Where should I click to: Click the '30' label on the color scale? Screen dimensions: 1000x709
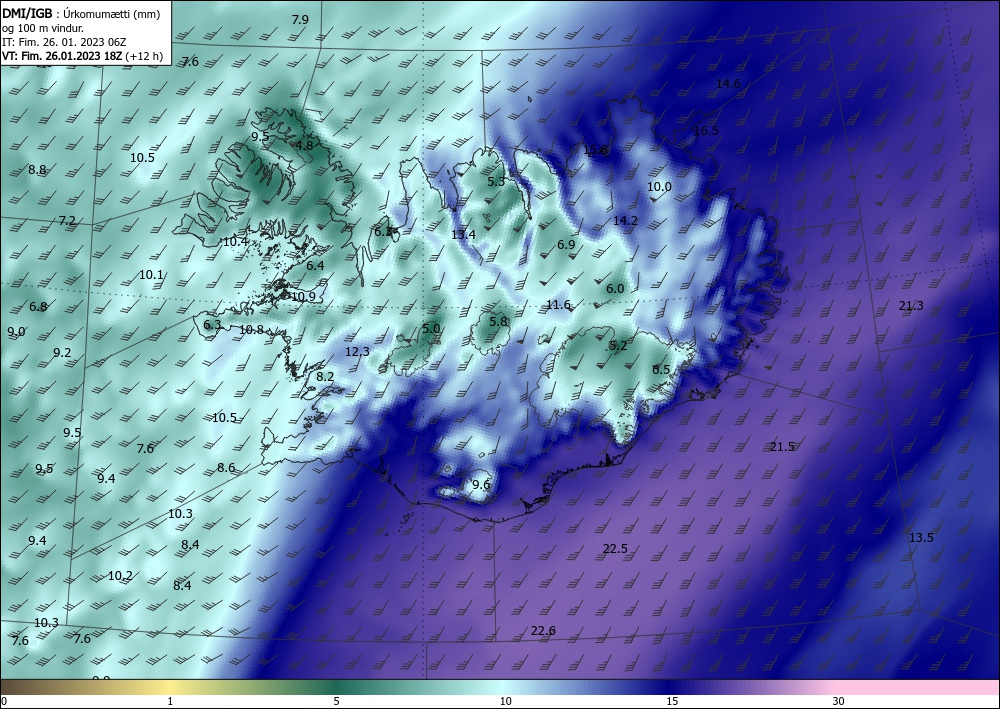[839, 702]
